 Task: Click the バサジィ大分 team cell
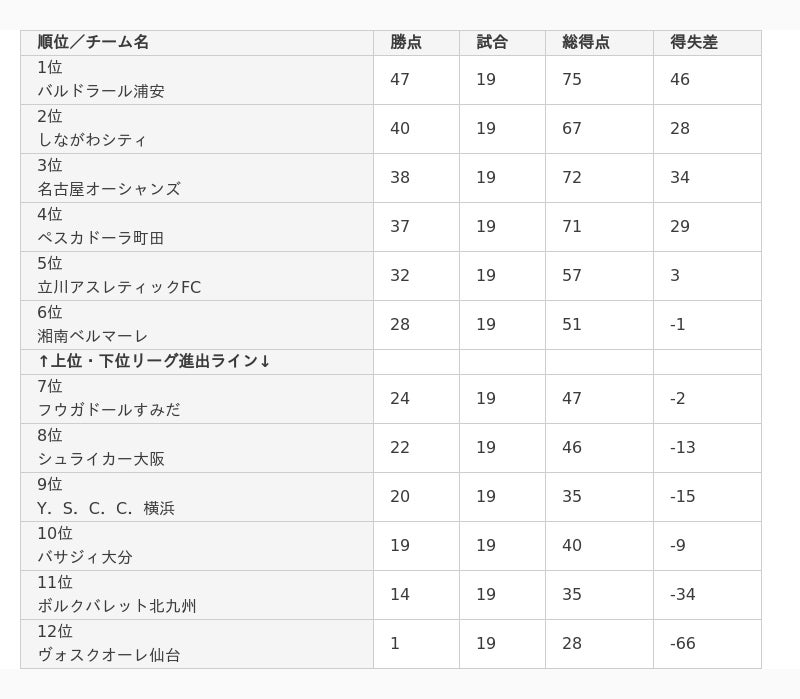point(197,546)
